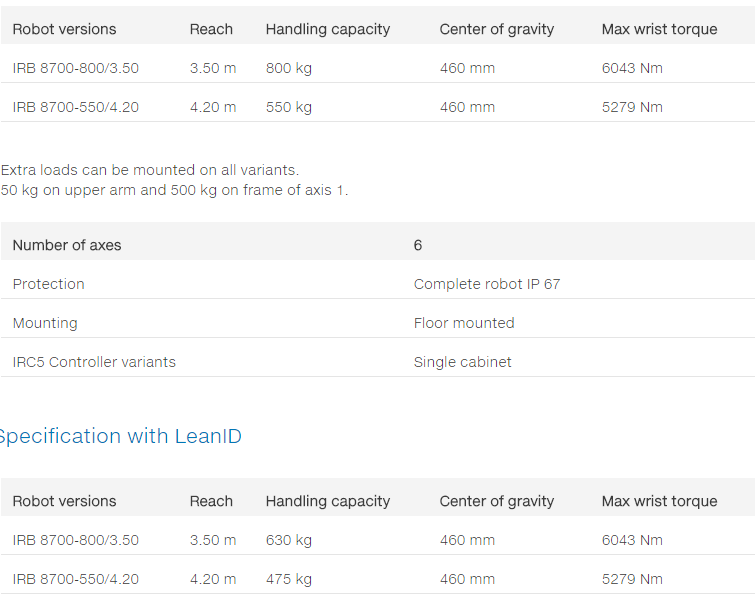Image resolution: width=755 pixels, height=614 pixels.
Task: Select 'IRB 8700-550/4.20' in the top table
Action: tap(76, 107)
